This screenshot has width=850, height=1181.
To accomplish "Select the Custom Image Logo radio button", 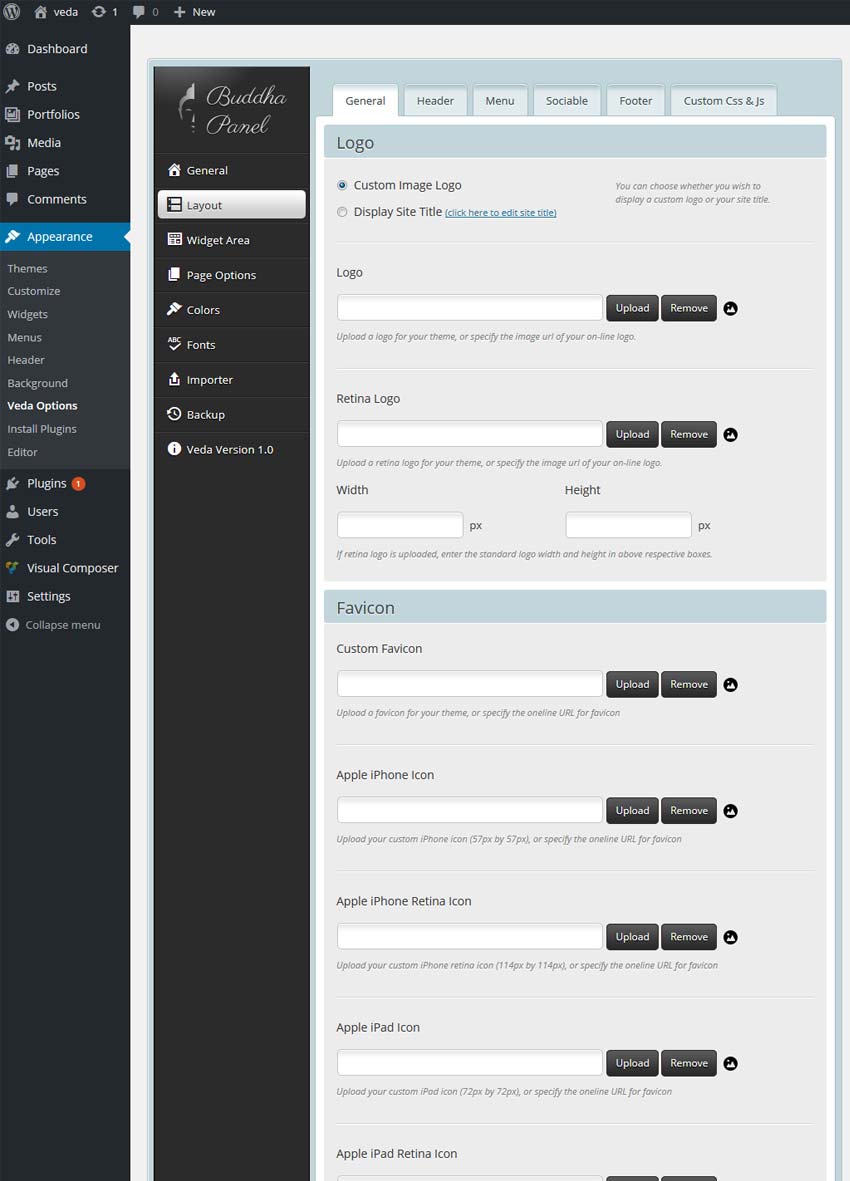I will 341,185.
